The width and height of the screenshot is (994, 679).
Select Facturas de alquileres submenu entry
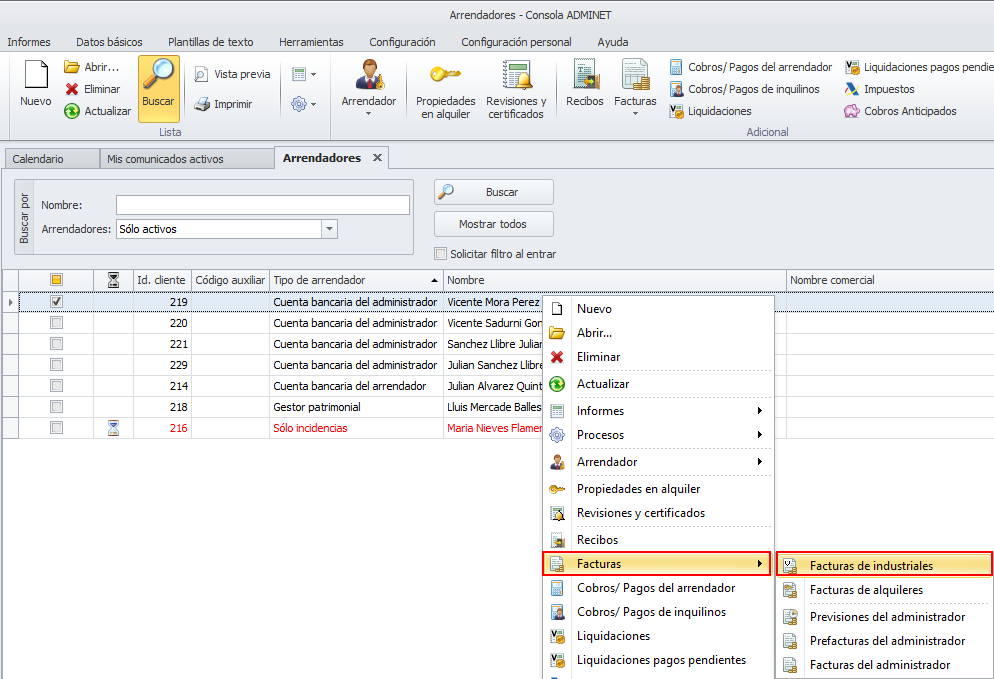click(x=866, y=590)
